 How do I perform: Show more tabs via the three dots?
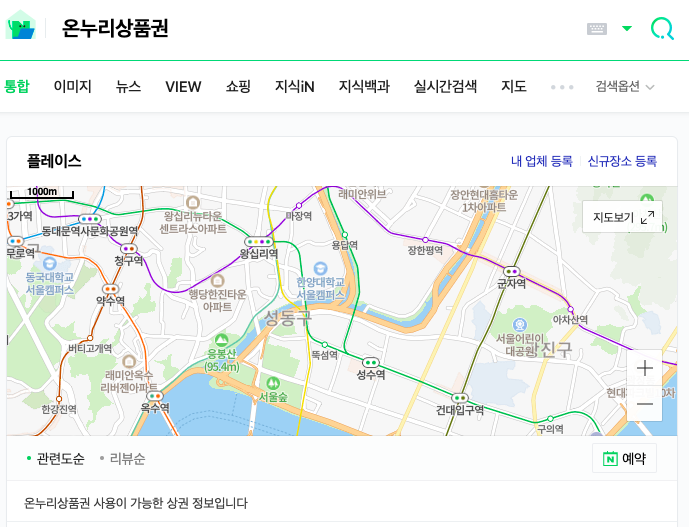[x=562, y=87]
